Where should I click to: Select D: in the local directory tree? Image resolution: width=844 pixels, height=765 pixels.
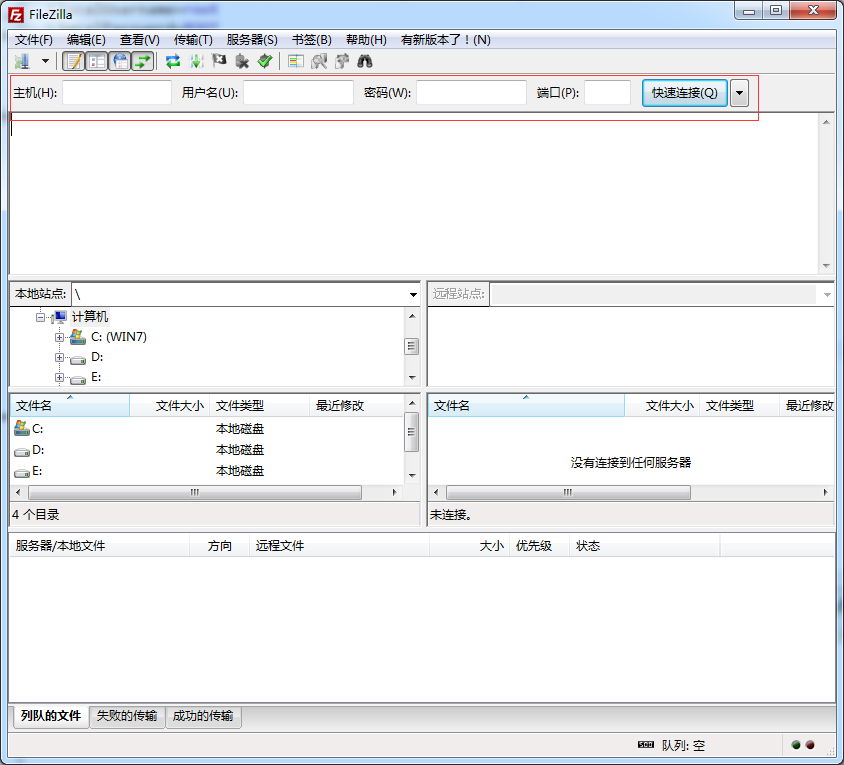coord(97,357)
